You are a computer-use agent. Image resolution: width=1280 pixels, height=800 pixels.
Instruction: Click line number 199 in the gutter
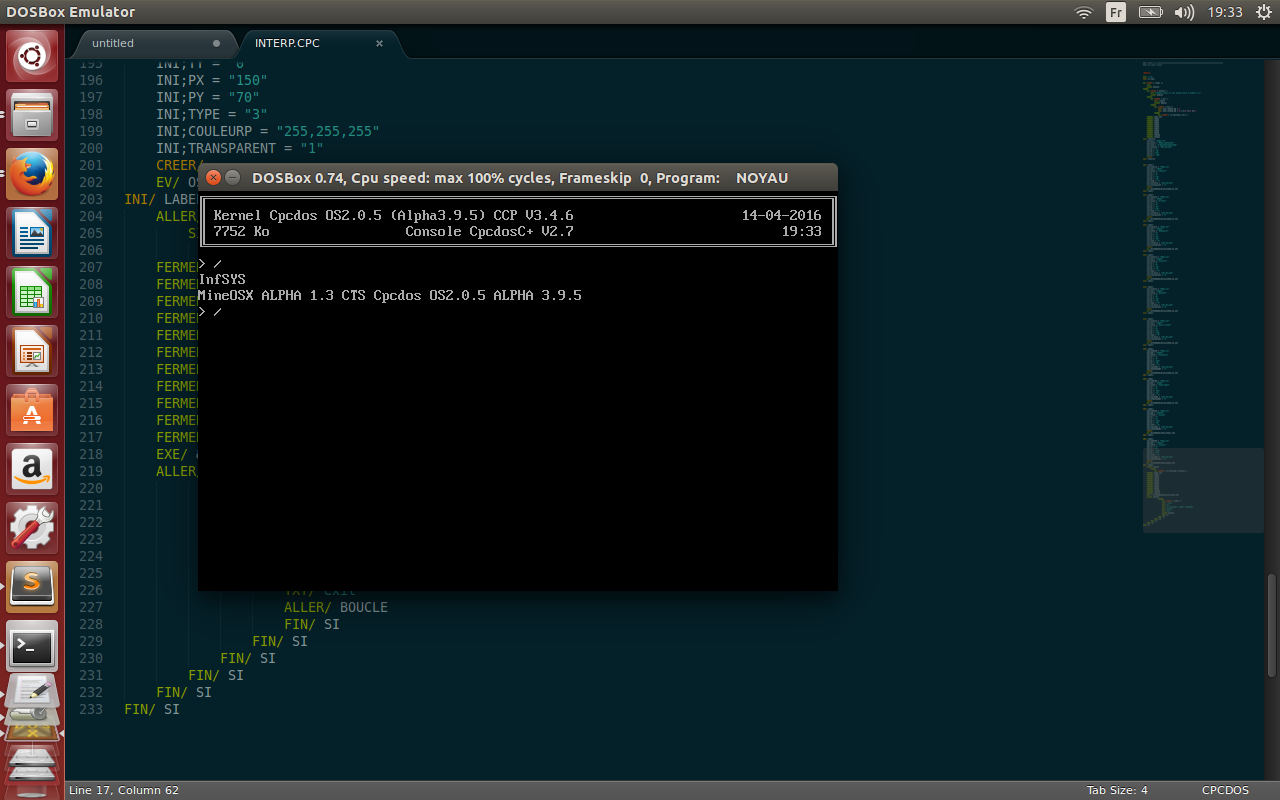click(90, 131)
